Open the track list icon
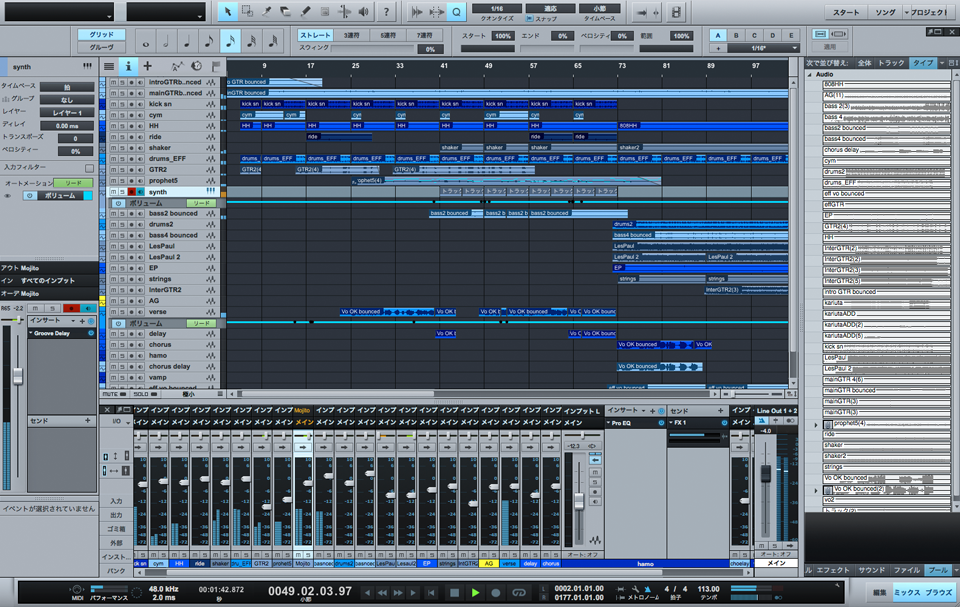This screenshot has height=607, width=960. pos(109,66)
